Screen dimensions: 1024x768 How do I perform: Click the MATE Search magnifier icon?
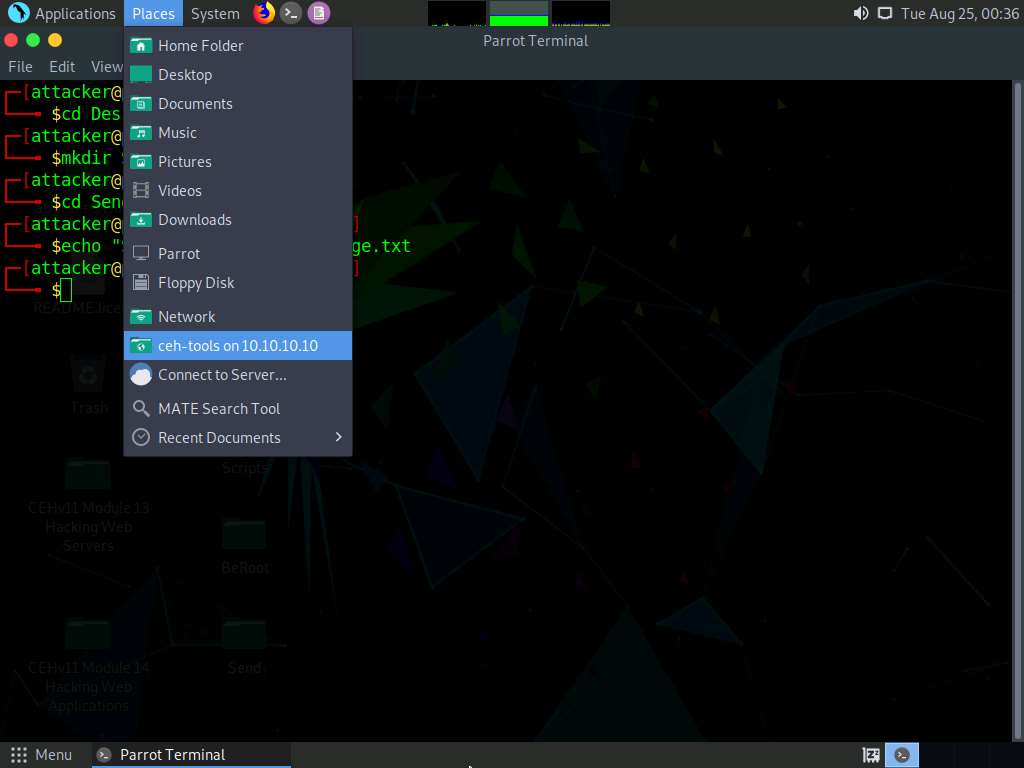point(141,409)
